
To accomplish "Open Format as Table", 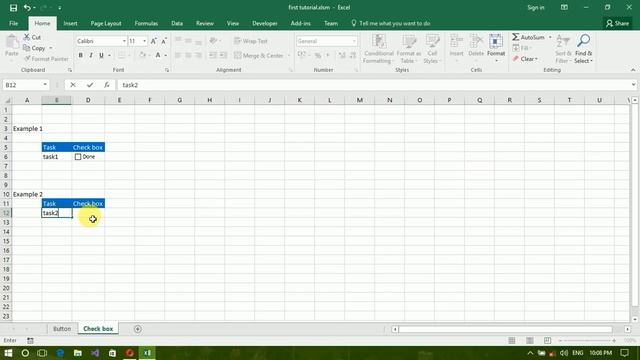I will tap(409, 49).
